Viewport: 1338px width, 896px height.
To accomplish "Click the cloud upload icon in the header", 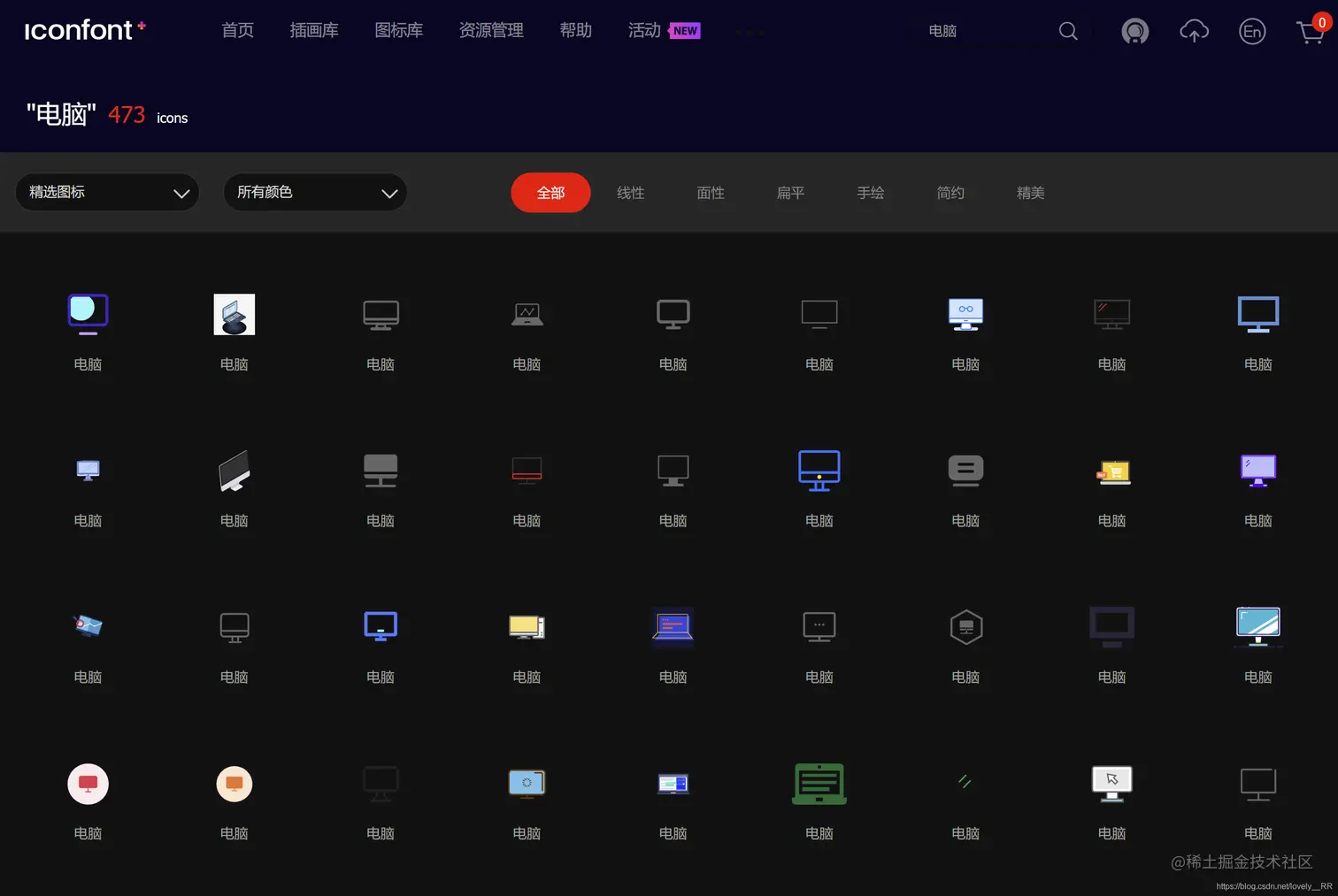I will point(1194,31).
